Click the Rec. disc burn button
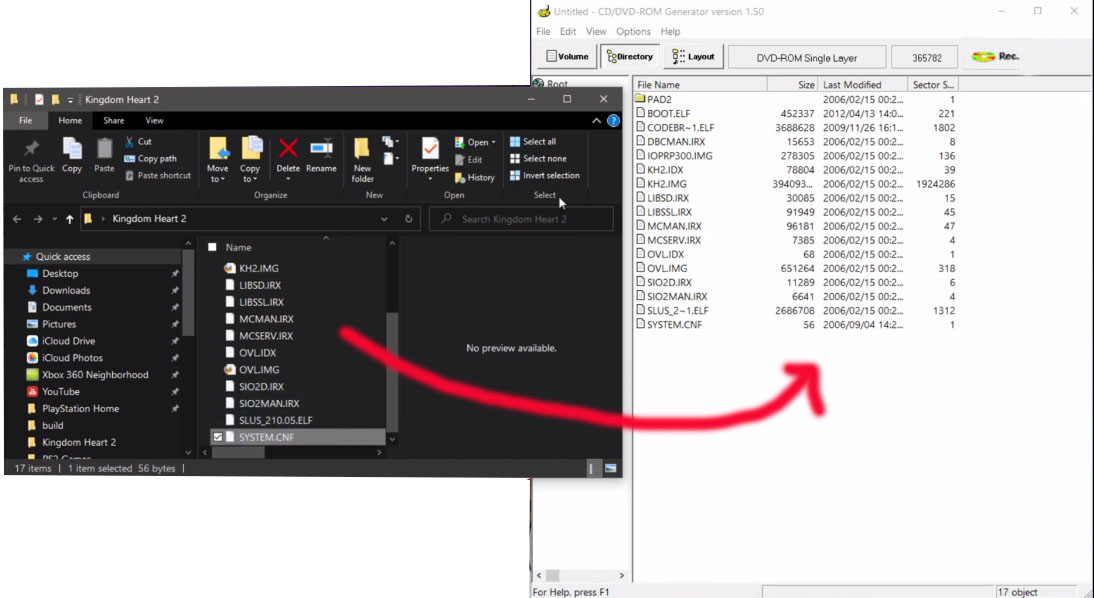This screenshot has width=1094, height=598. point(995,57)
